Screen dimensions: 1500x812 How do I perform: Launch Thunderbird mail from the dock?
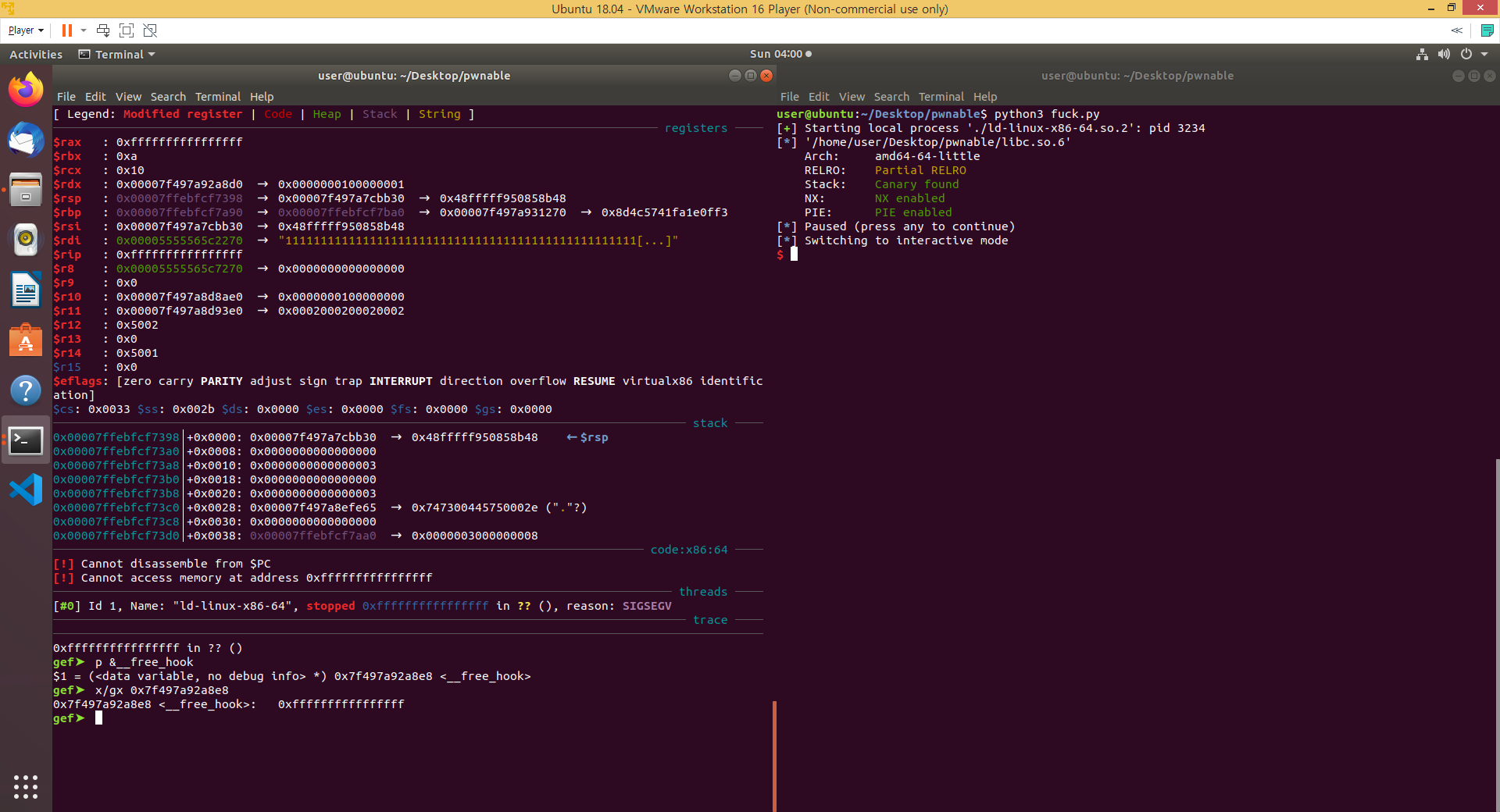pos(26,141)
